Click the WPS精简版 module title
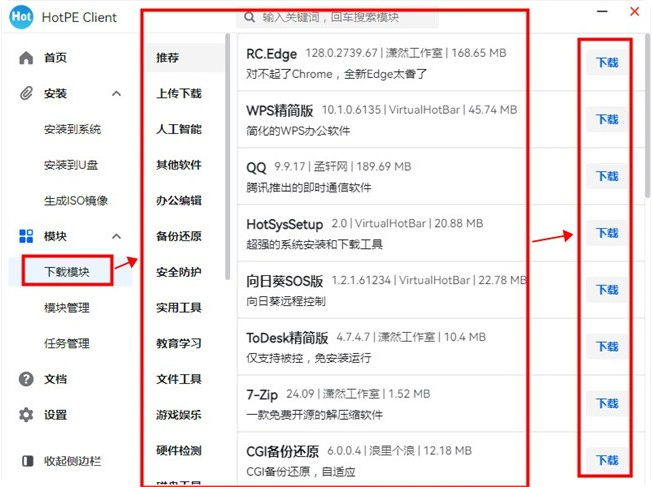 [279, 111]
